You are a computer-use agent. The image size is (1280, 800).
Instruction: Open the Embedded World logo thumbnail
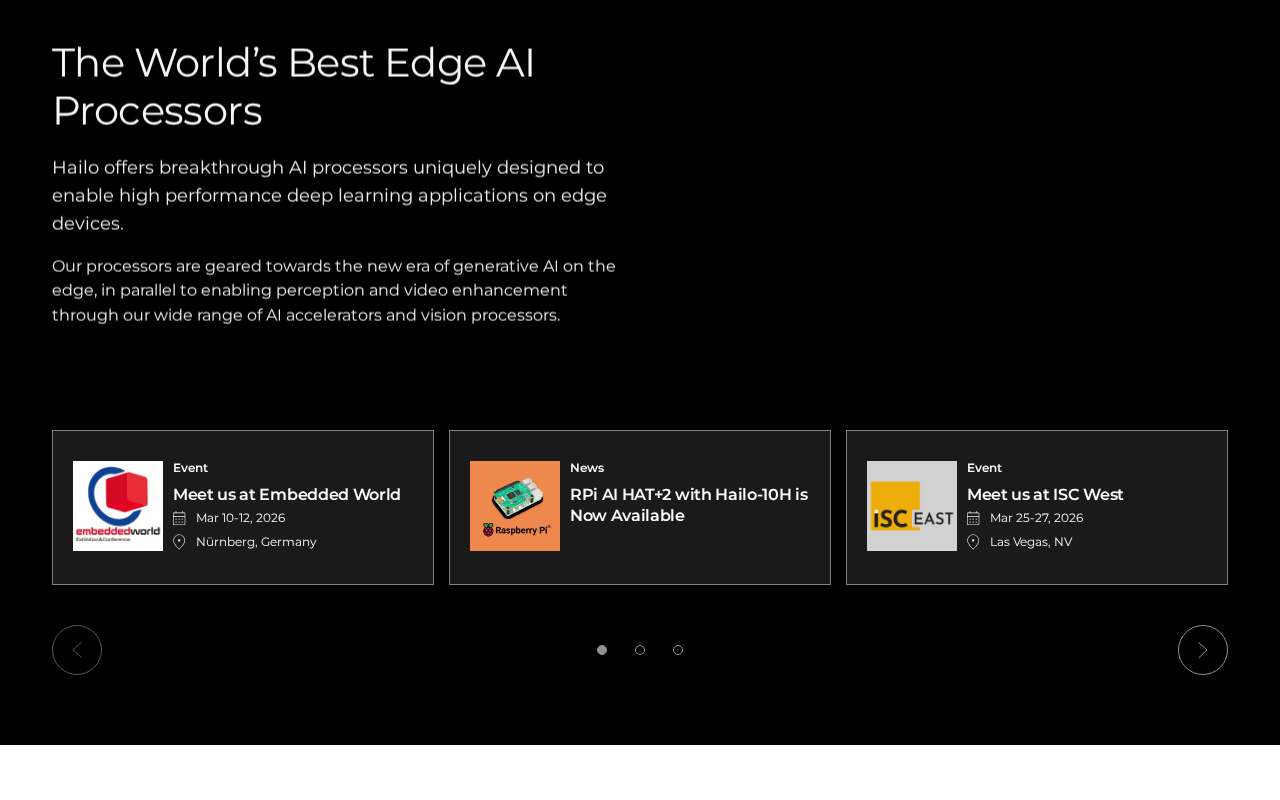coord(118,506)
